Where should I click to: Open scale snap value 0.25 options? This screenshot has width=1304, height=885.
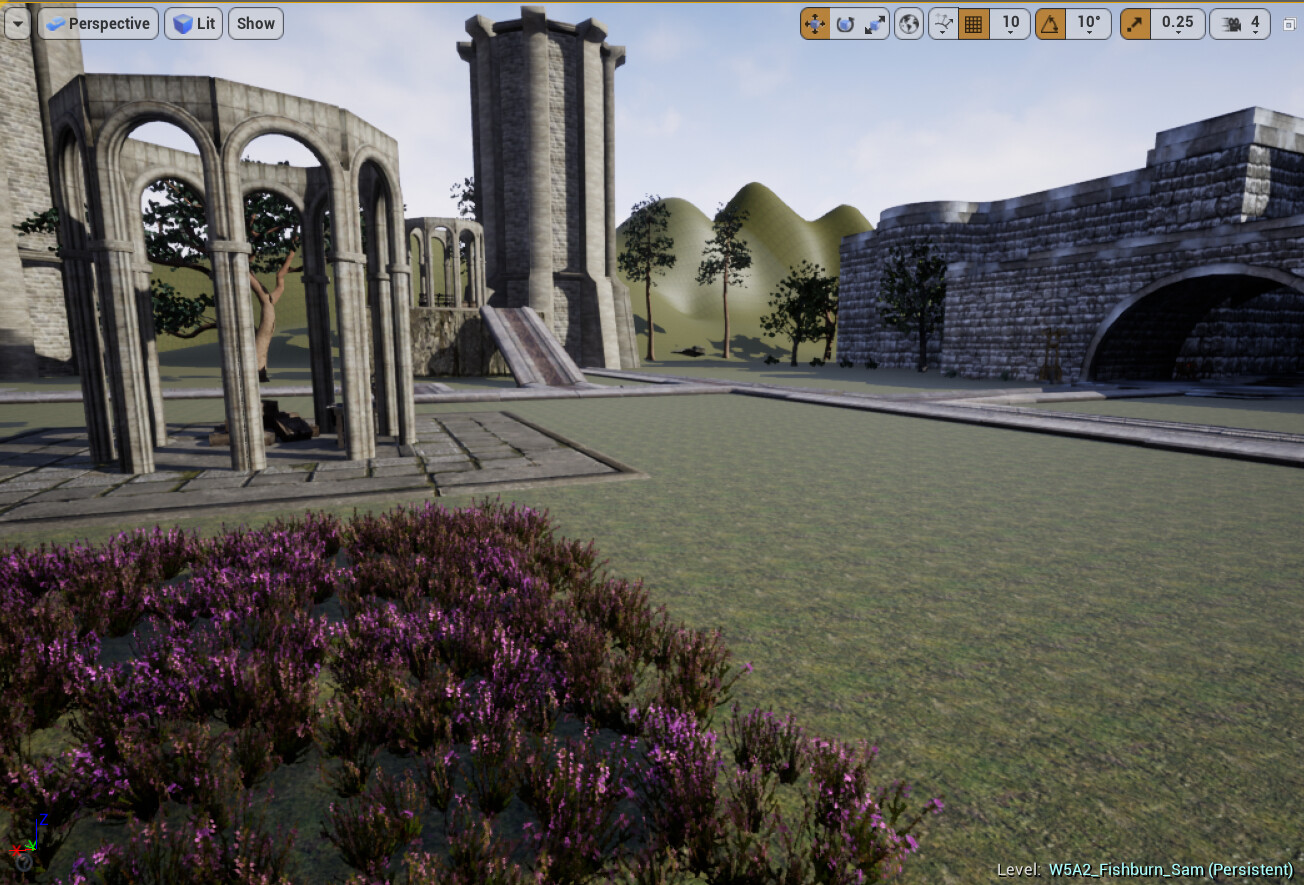(x=1176, y=23)
